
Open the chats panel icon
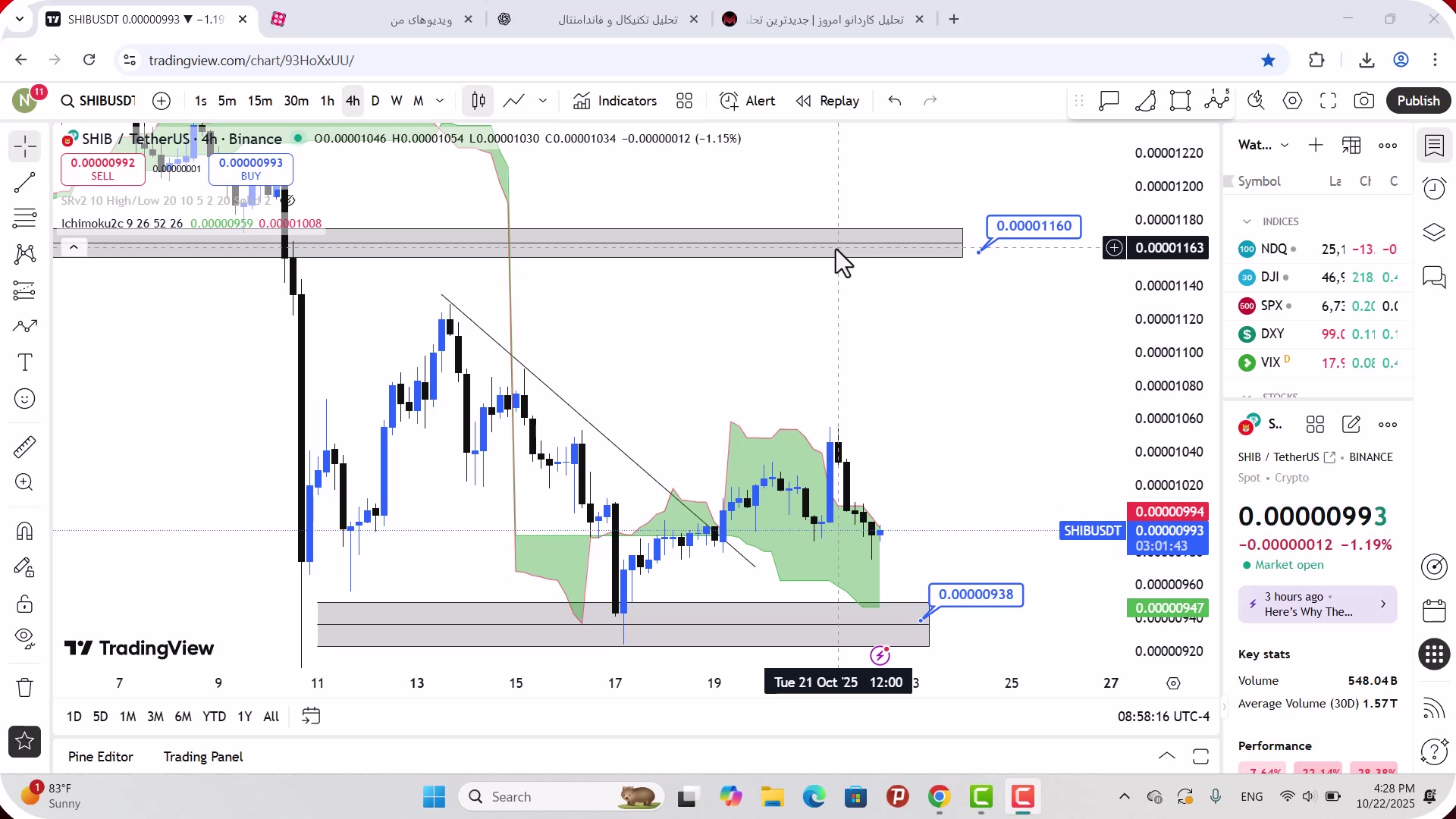point(1434,277)
